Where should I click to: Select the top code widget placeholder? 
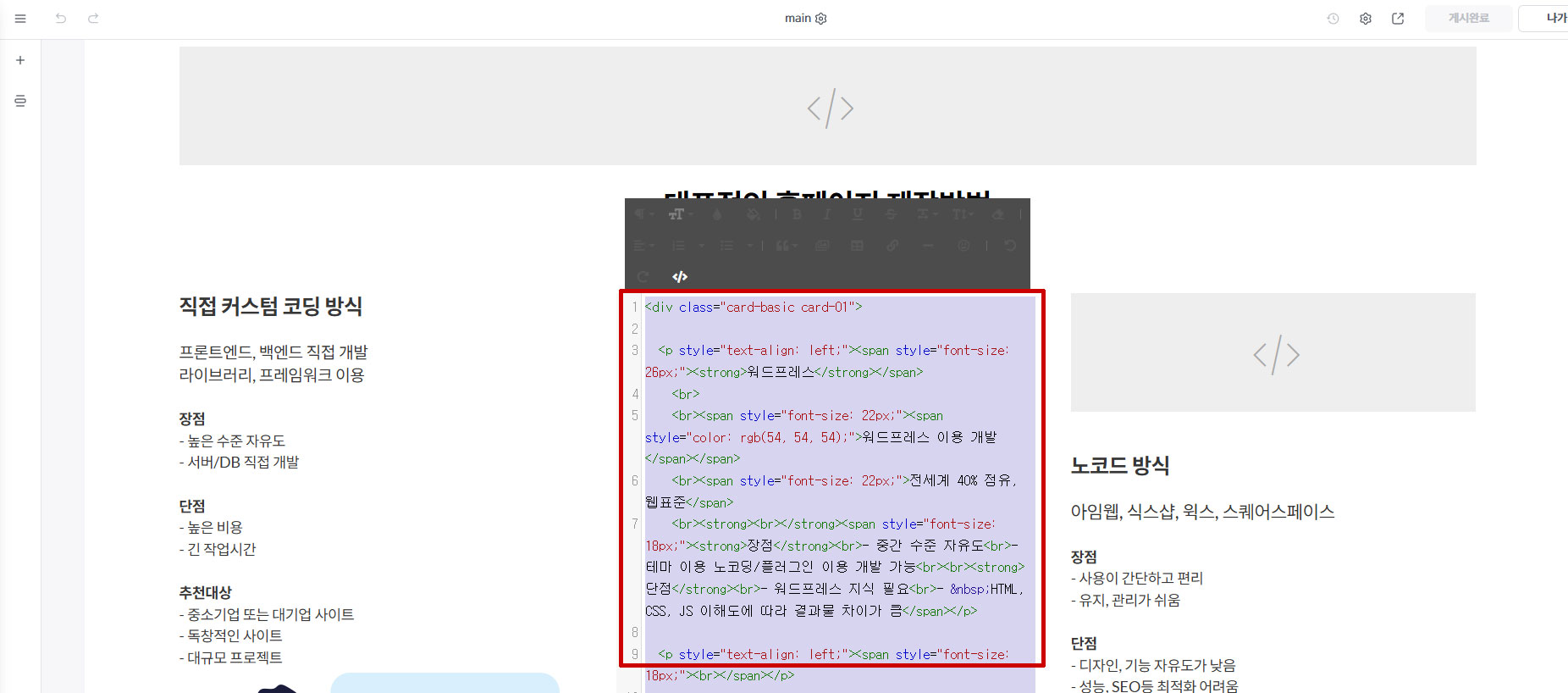click(x=828, y=106)
